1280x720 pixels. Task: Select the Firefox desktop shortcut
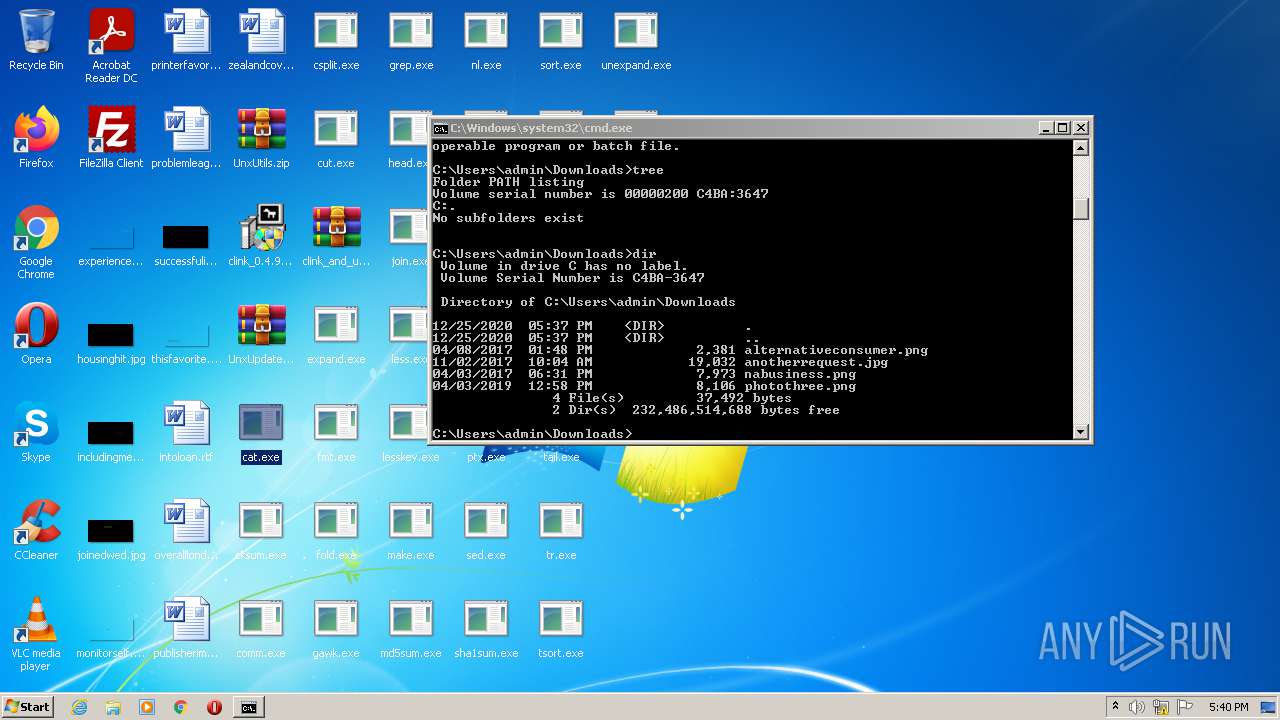point(36,138)
